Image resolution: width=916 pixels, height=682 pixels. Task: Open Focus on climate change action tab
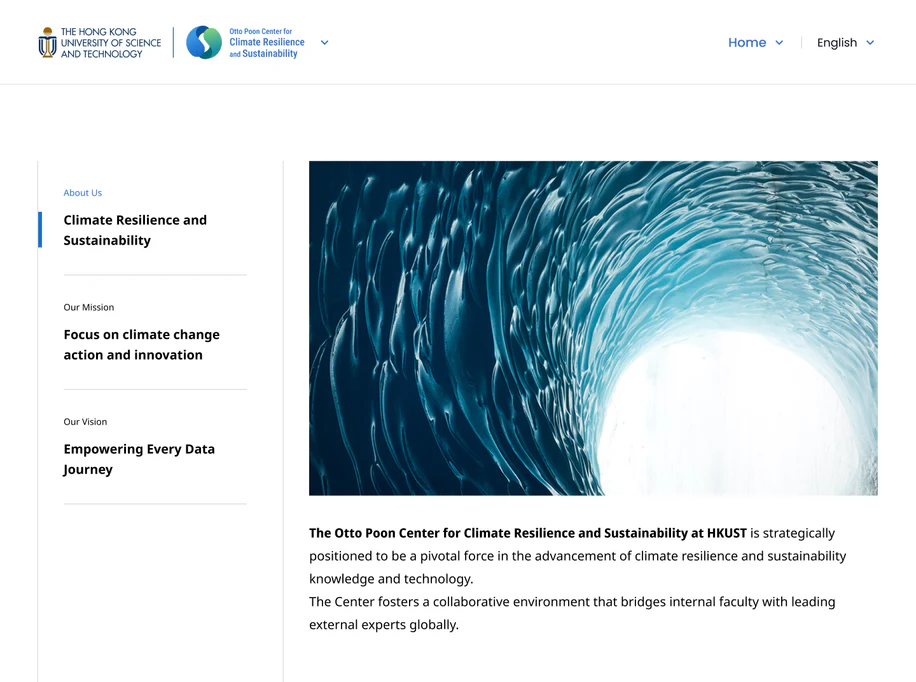(141, 345)
